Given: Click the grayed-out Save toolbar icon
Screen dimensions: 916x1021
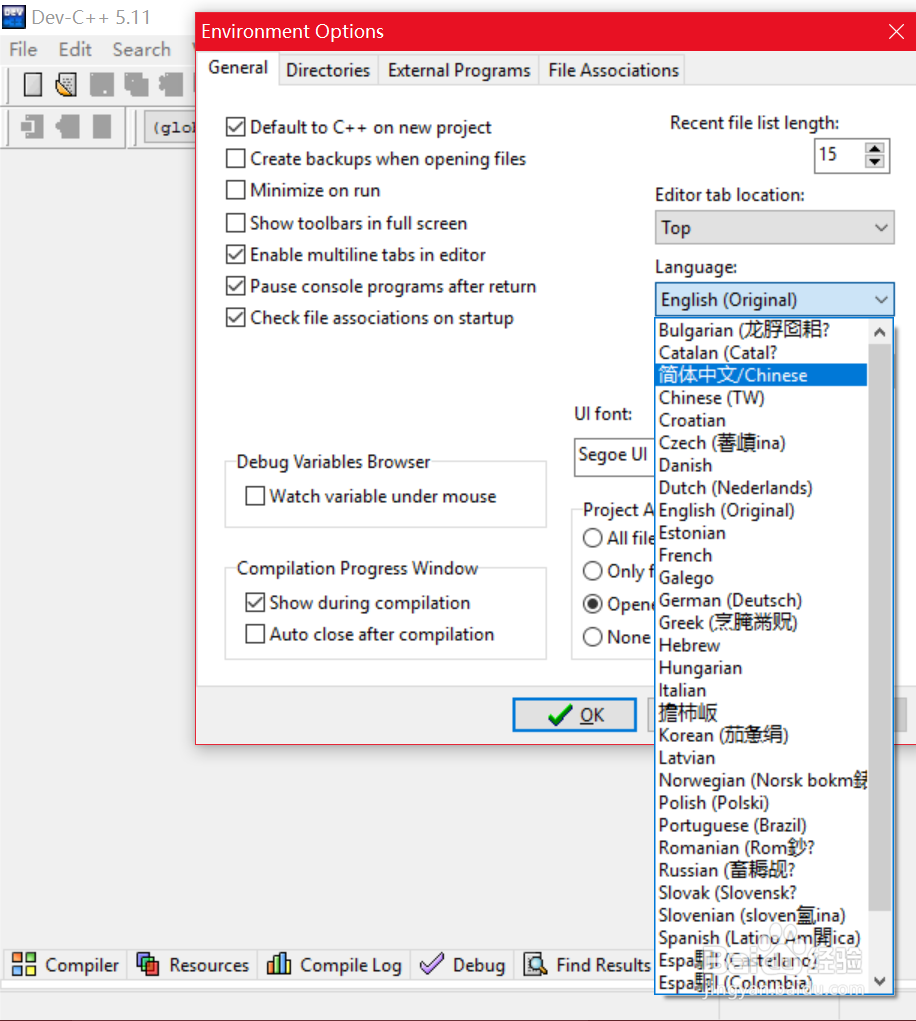Looking at the screenshot, I should click(102, 85).
